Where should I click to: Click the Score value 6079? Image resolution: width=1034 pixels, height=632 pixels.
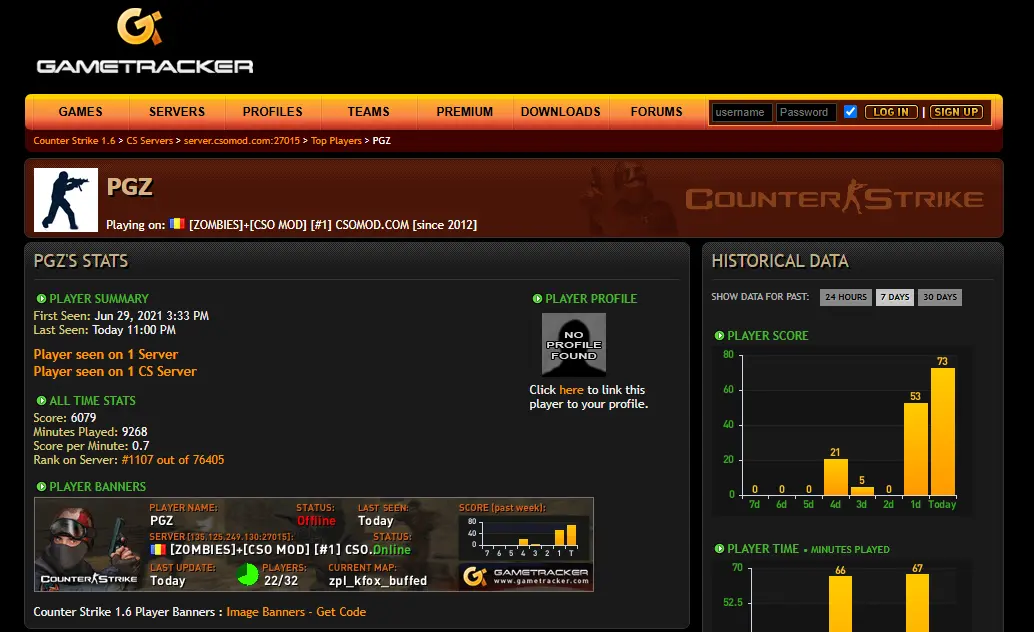click(83, 418)
